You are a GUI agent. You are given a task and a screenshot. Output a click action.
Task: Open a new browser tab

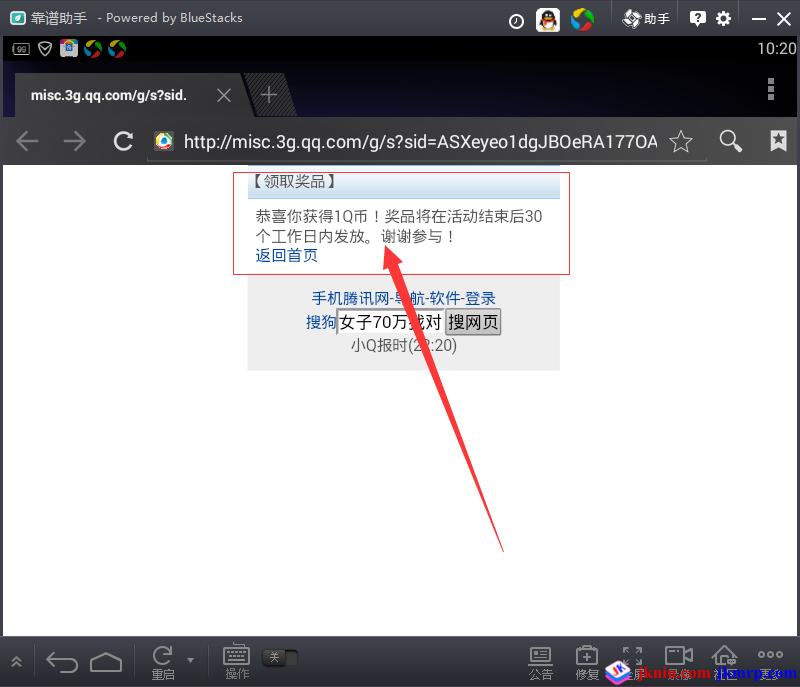[x=268, y=95]
